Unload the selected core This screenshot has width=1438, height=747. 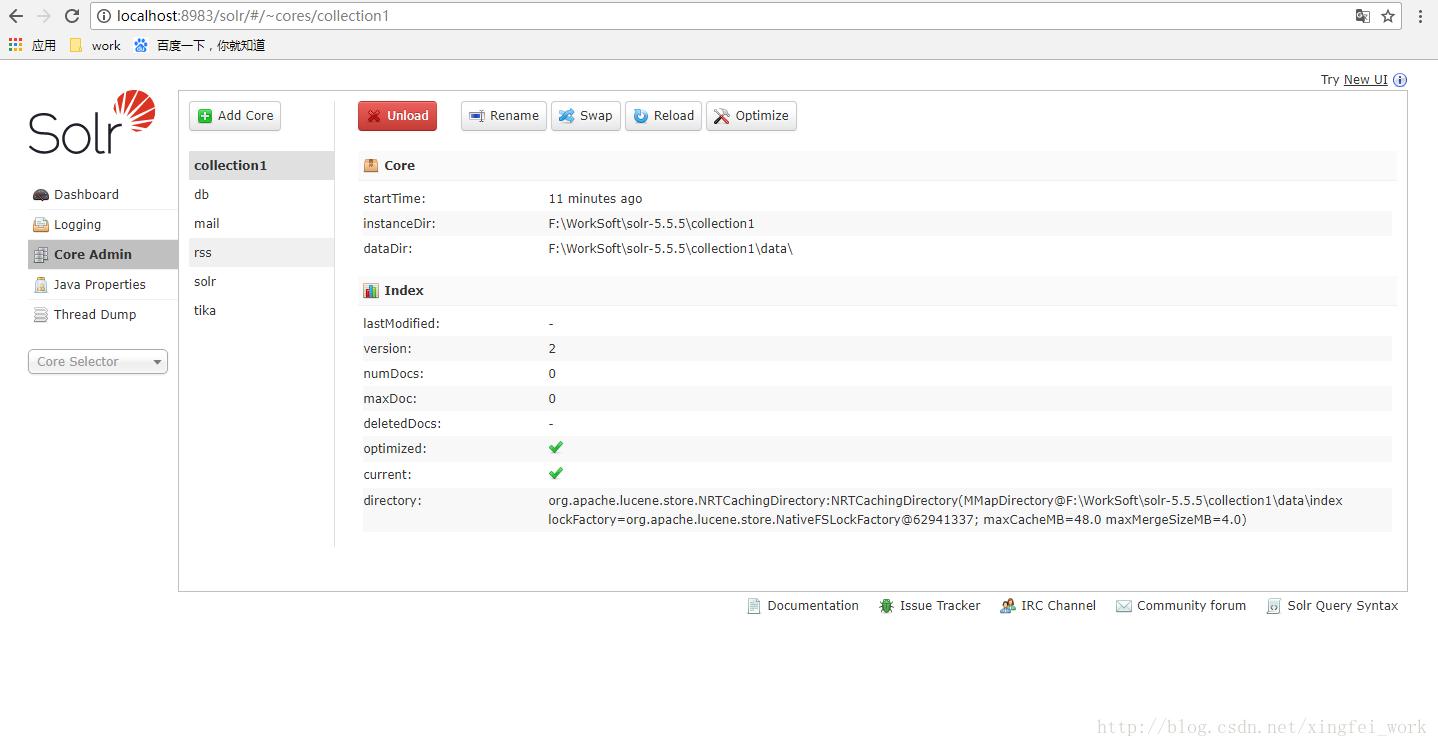click(x=398, y=116)
